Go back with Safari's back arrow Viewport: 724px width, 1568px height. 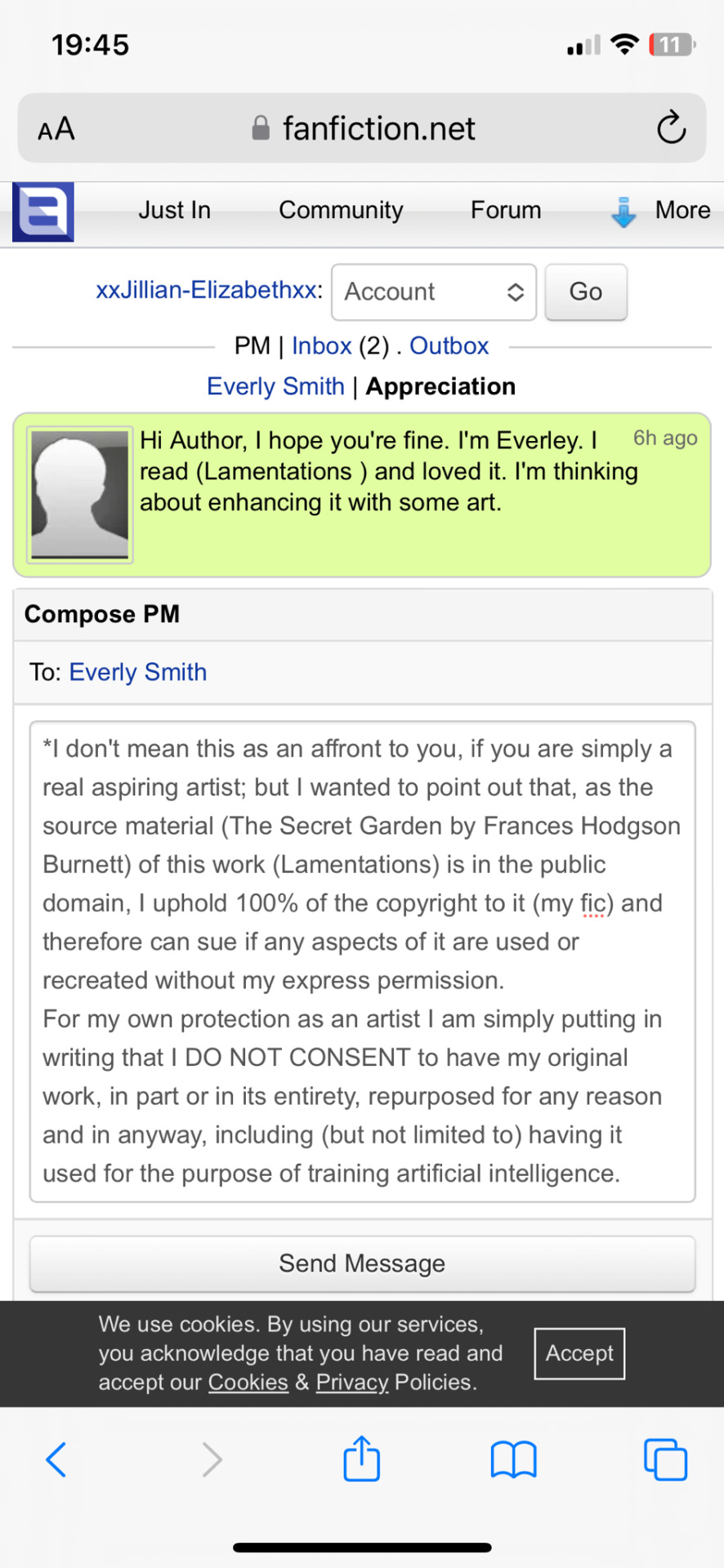(56, 1459)
